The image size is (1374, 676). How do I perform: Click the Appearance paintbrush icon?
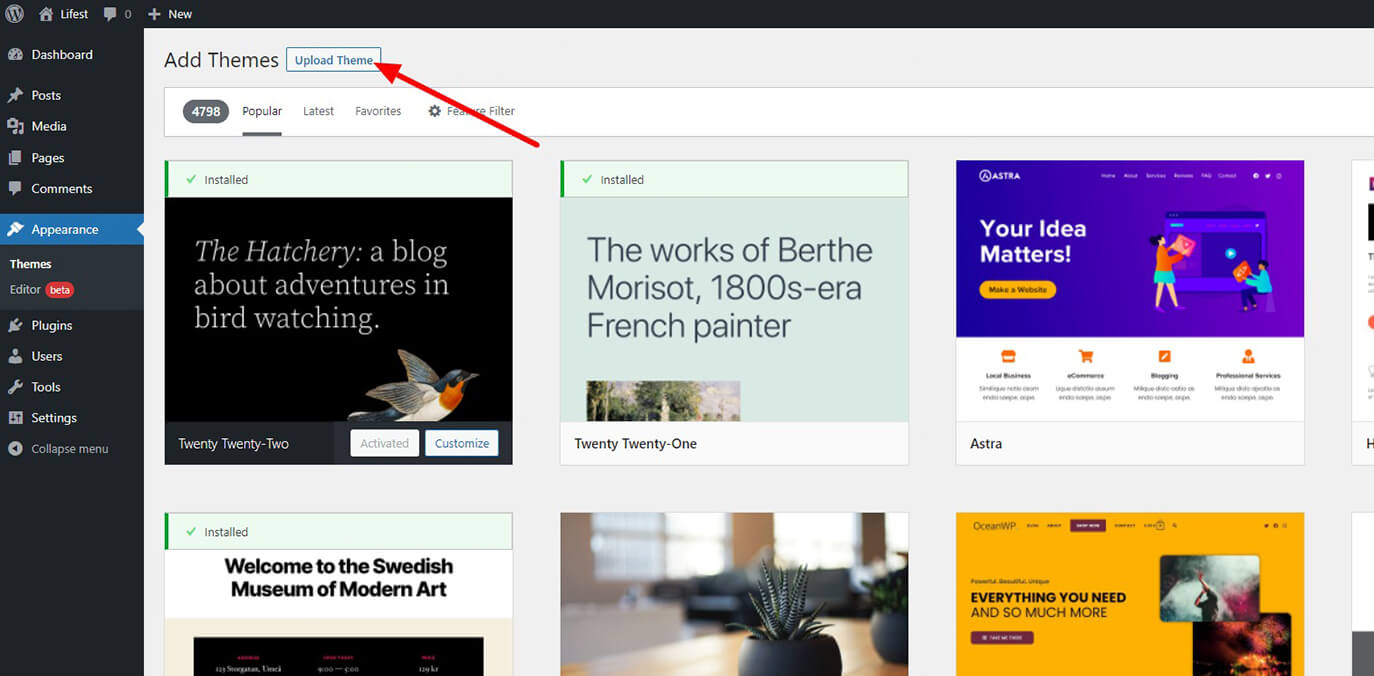pos(15,230)
